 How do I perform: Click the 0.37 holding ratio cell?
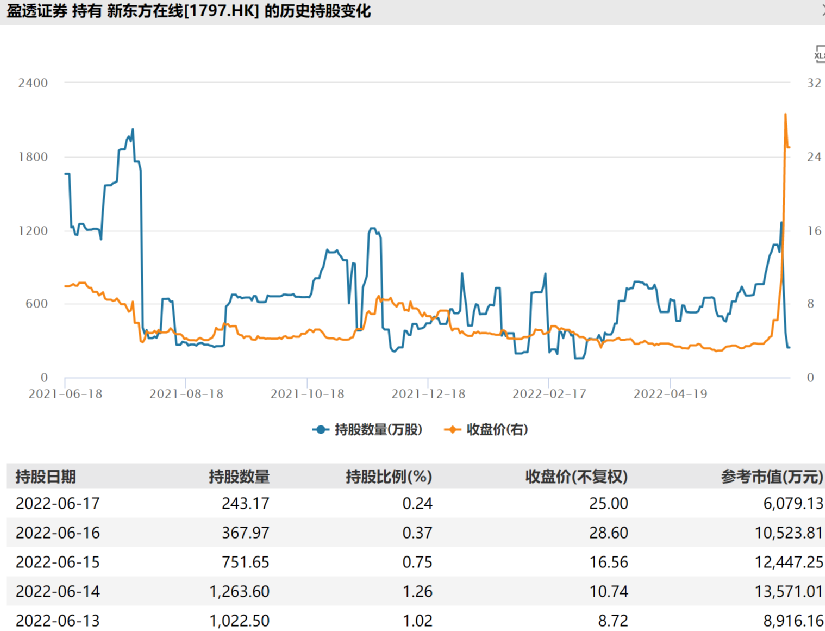click(x=417, y=533)
